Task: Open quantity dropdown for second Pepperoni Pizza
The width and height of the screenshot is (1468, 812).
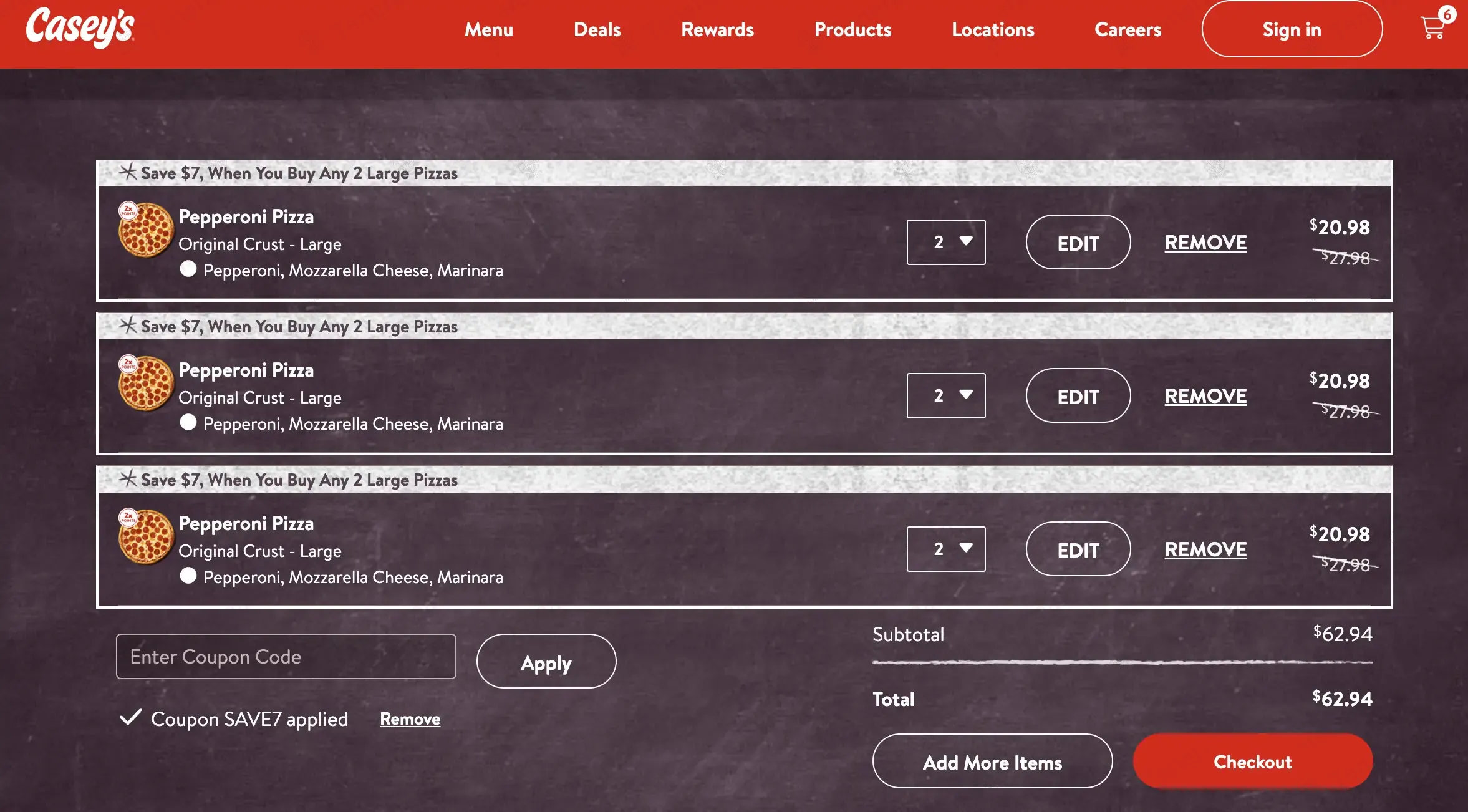Action: click(946, 395)
